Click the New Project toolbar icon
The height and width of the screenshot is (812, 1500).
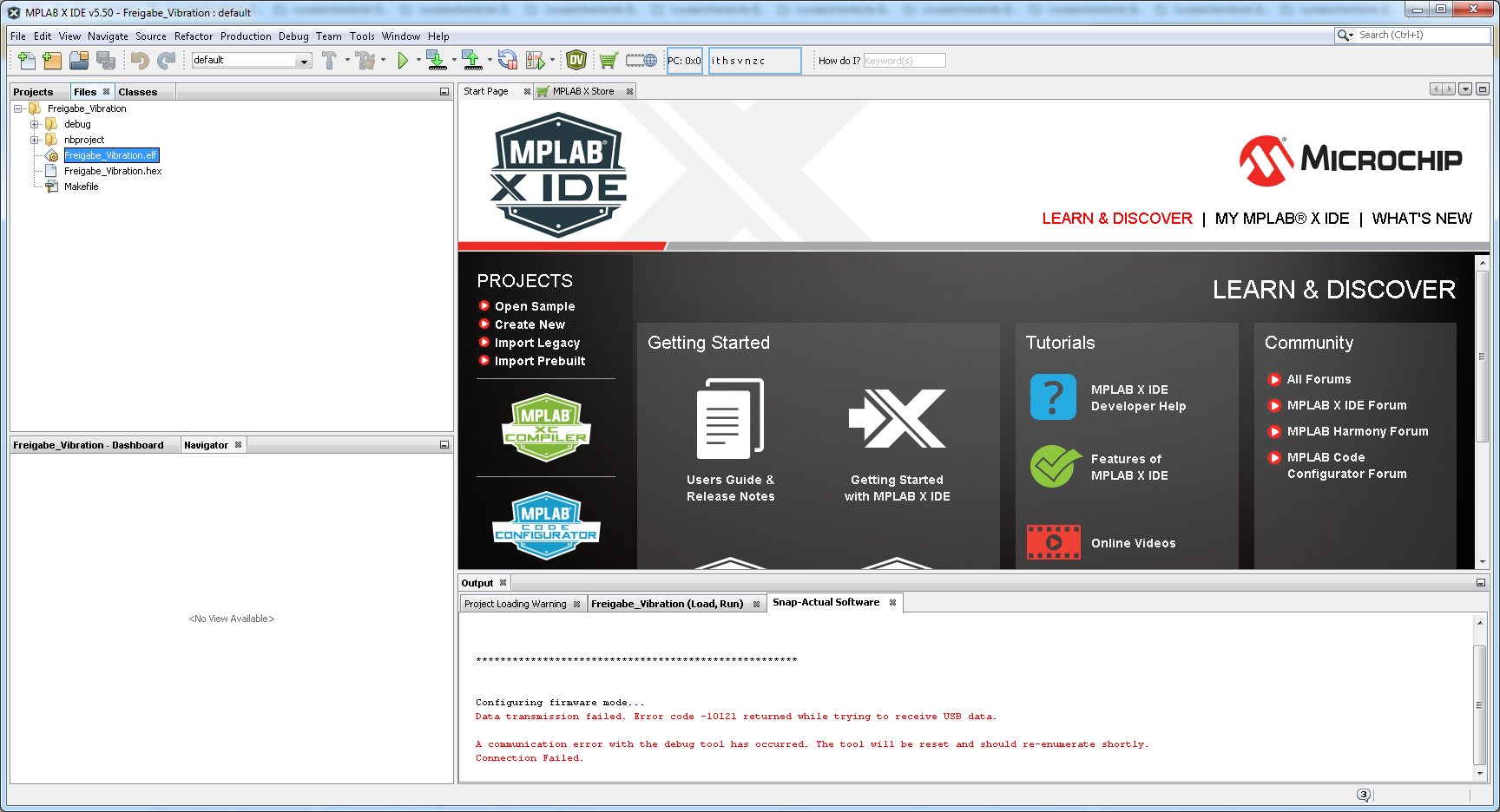[x=52, y=60]
